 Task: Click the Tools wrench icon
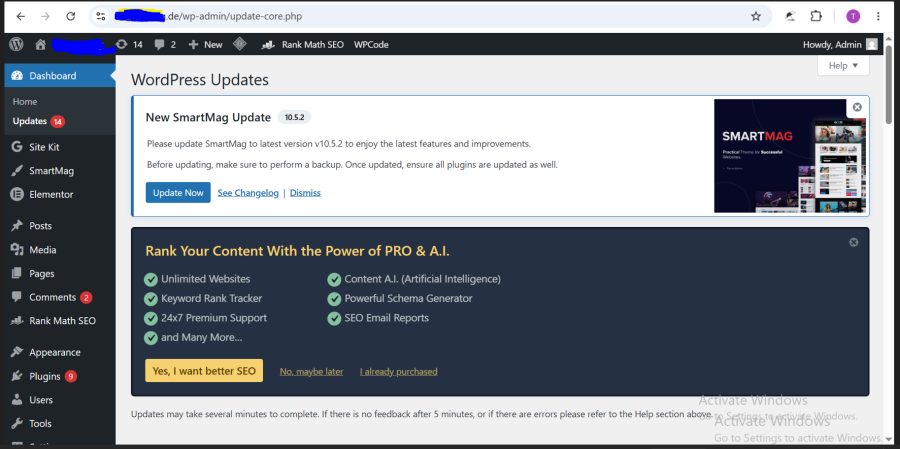(17, 423)
